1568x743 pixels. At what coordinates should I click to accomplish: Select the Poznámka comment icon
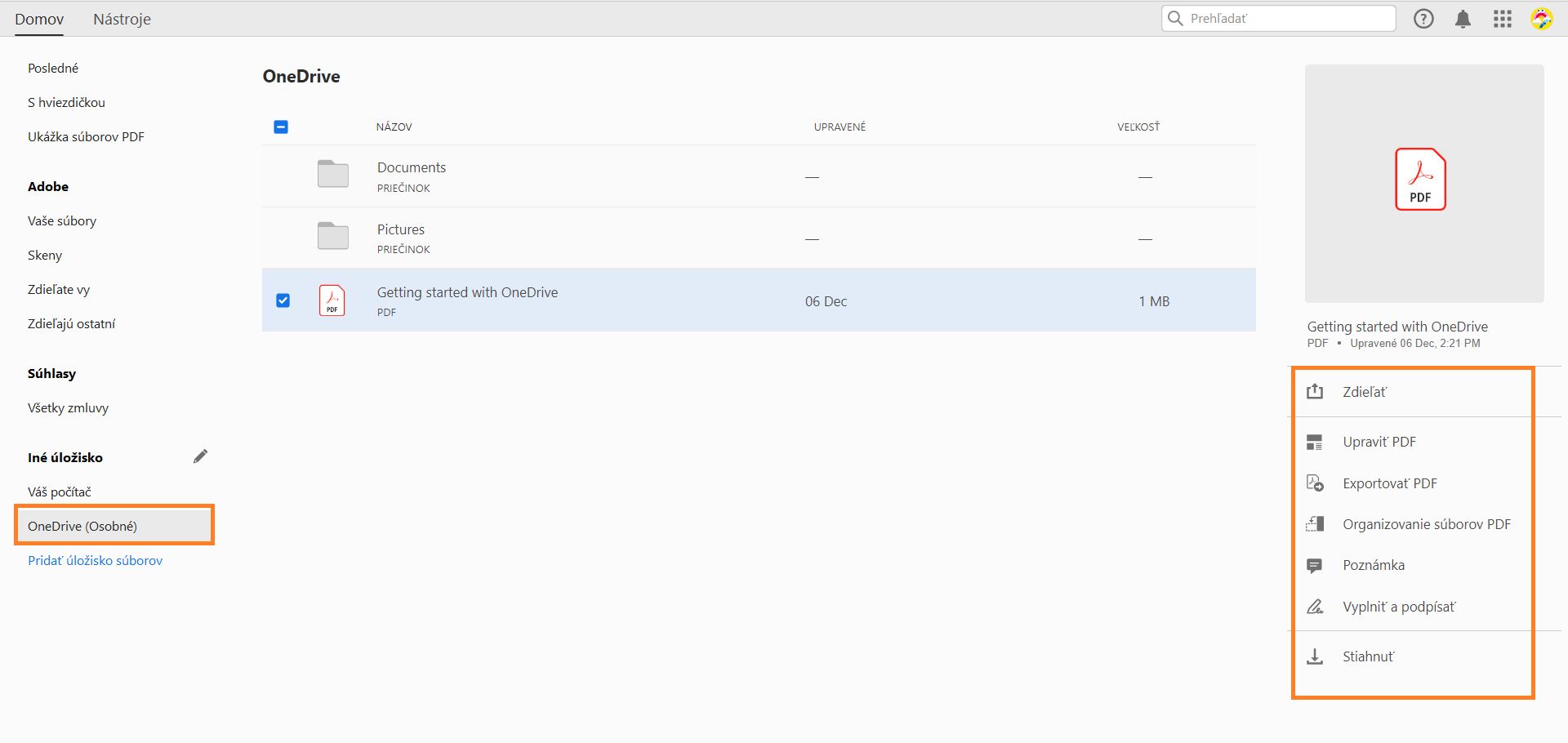click(1316, 565)
